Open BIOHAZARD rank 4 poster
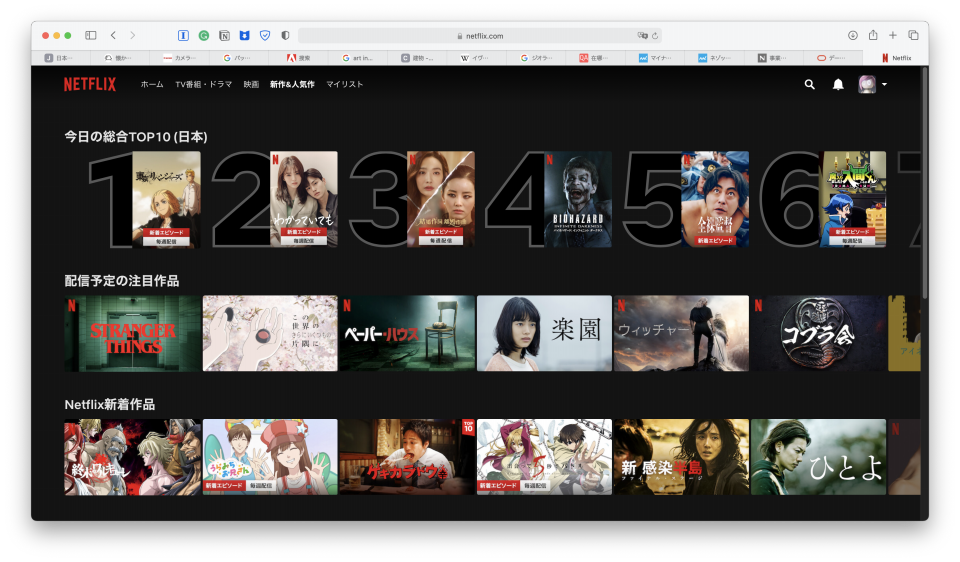 click(578, 200)
